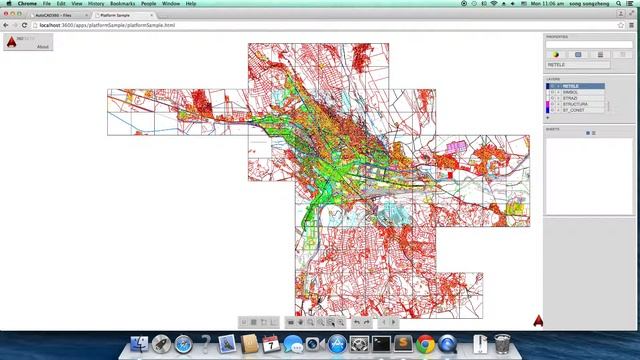Toggle visibility of the SIMBOL layer
This screenshot has height=360, width=640.
coord(552,92)
